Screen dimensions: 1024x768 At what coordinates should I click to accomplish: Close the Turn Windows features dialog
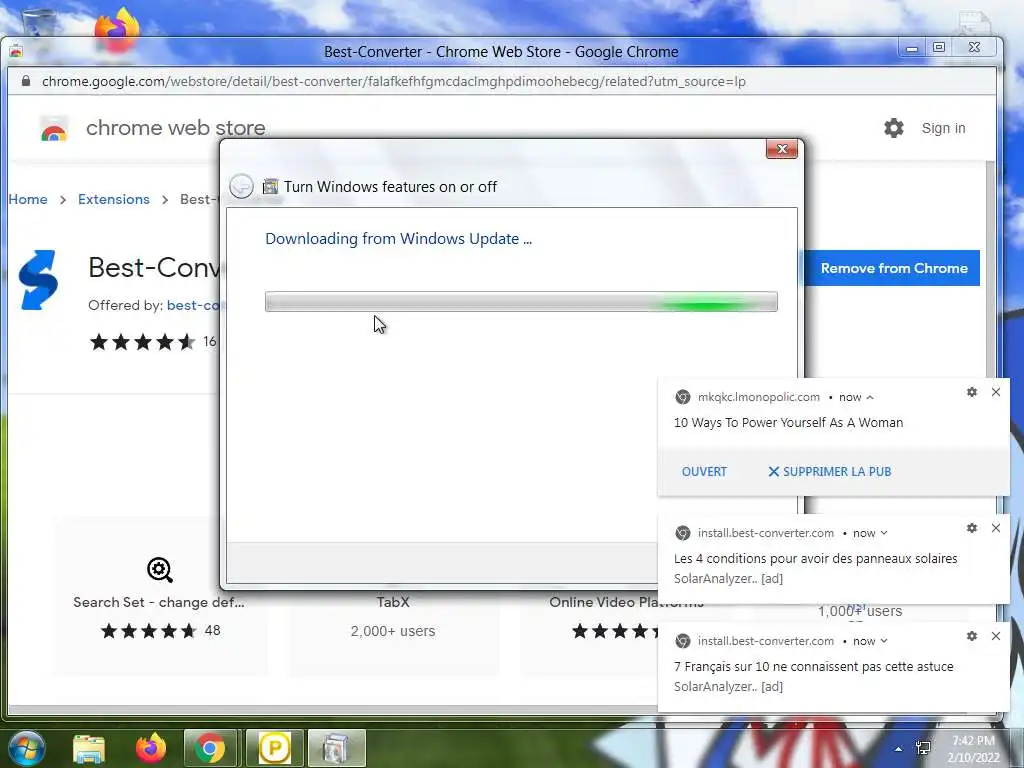782,149
